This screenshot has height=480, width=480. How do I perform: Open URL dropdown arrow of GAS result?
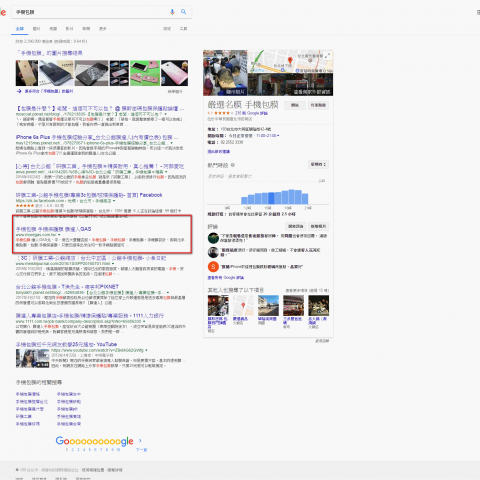(59, 235)
